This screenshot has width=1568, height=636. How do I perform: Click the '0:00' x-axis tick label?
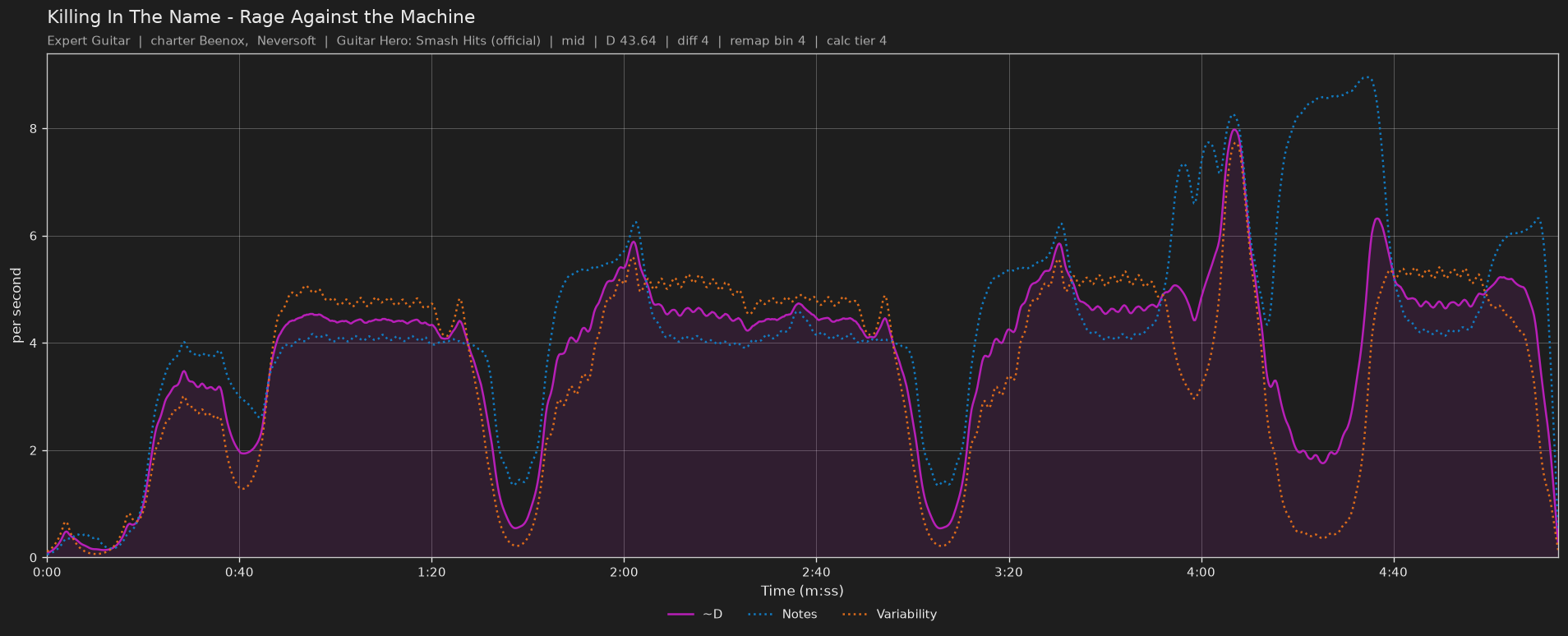[x=47, y=572]
